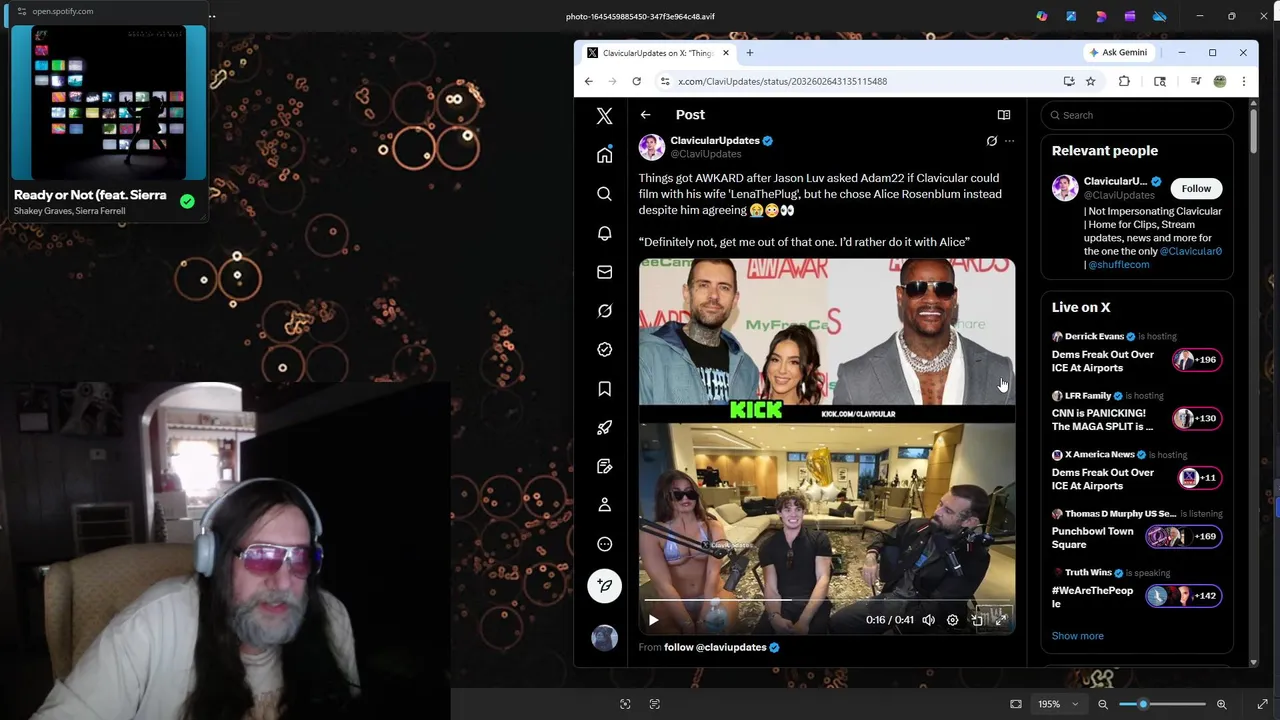The height and width of the screenshot is (720, 1280).
Task: Open Chrome media controls icon
Action: pyautogui.click(x=1195, y=81)
